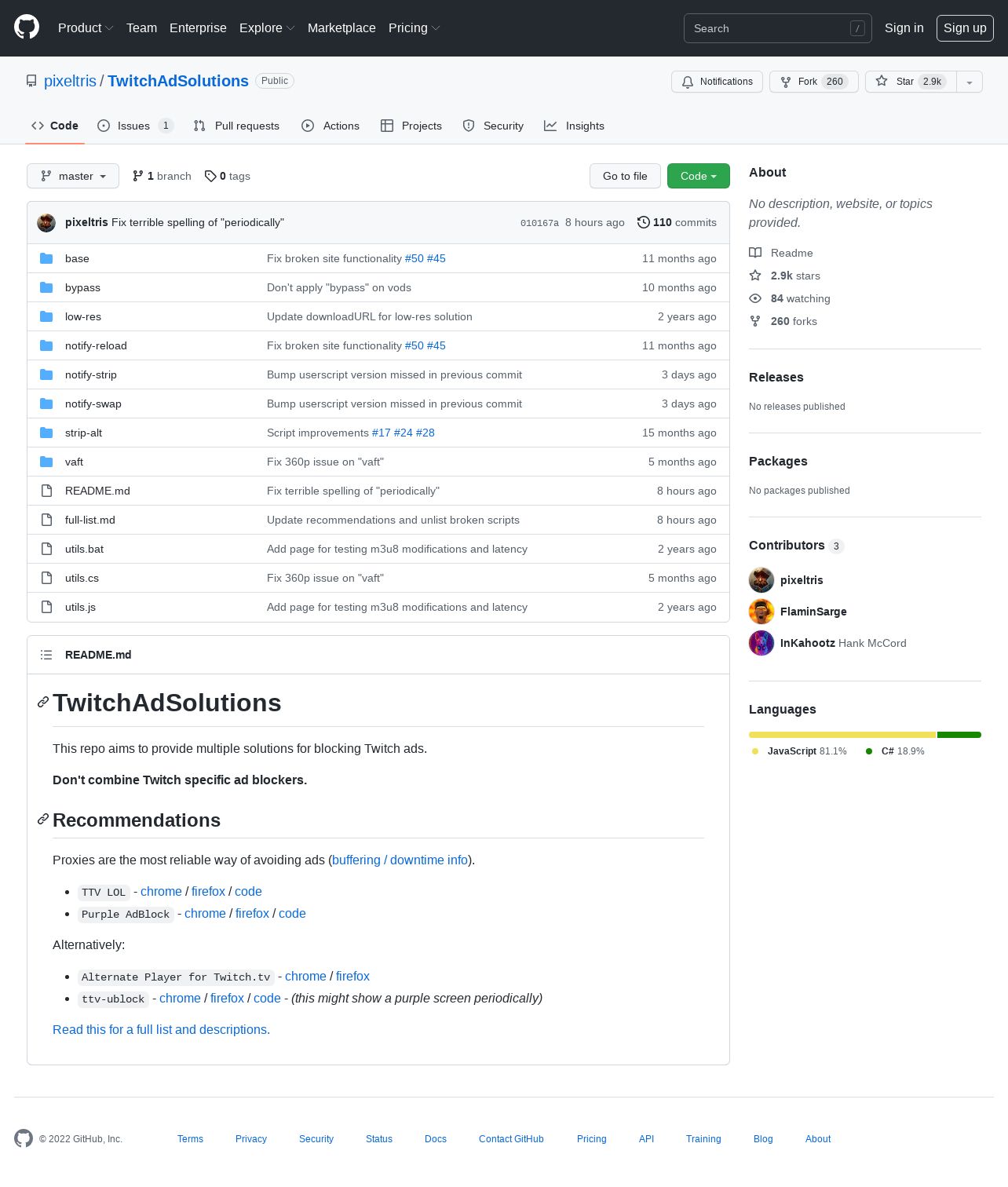Open the green Code dropdown button
This screenshot has height=1187, width=1008.
coord(699,176)
